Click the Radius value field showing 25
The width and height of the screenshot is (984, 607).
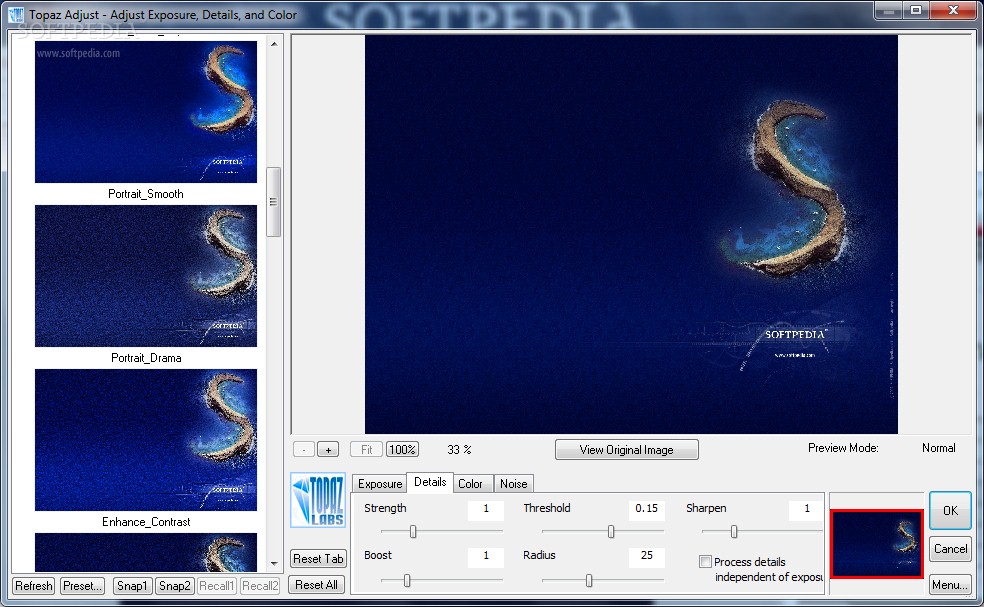(x=646, y=556)
